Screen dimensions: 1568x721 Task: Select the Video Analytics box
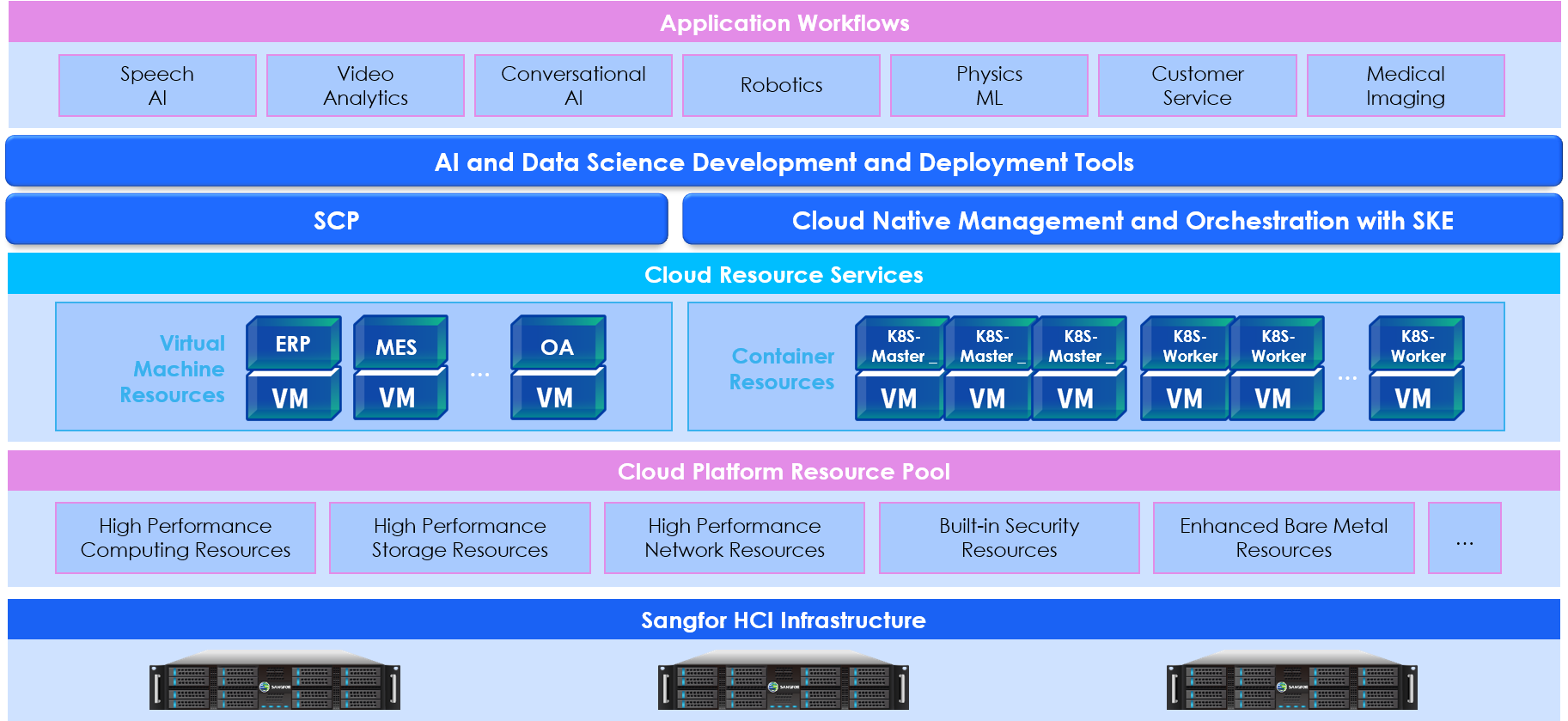(x=365, y=85)
